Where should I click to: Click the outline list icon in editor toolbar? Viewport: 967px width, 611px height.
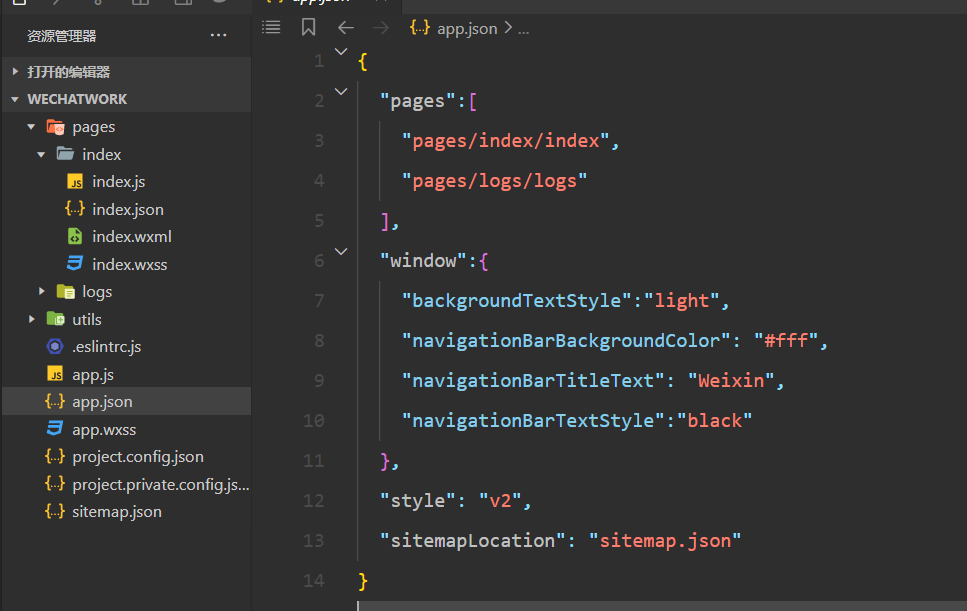[x=271, y=28]
